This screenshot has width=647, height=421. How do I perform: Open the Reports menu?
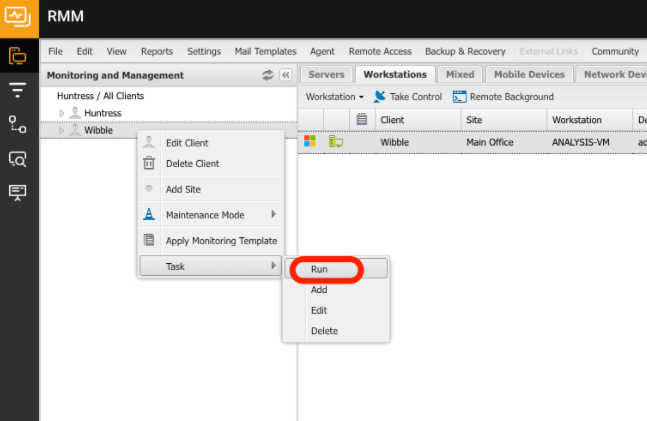pos(157,51)
